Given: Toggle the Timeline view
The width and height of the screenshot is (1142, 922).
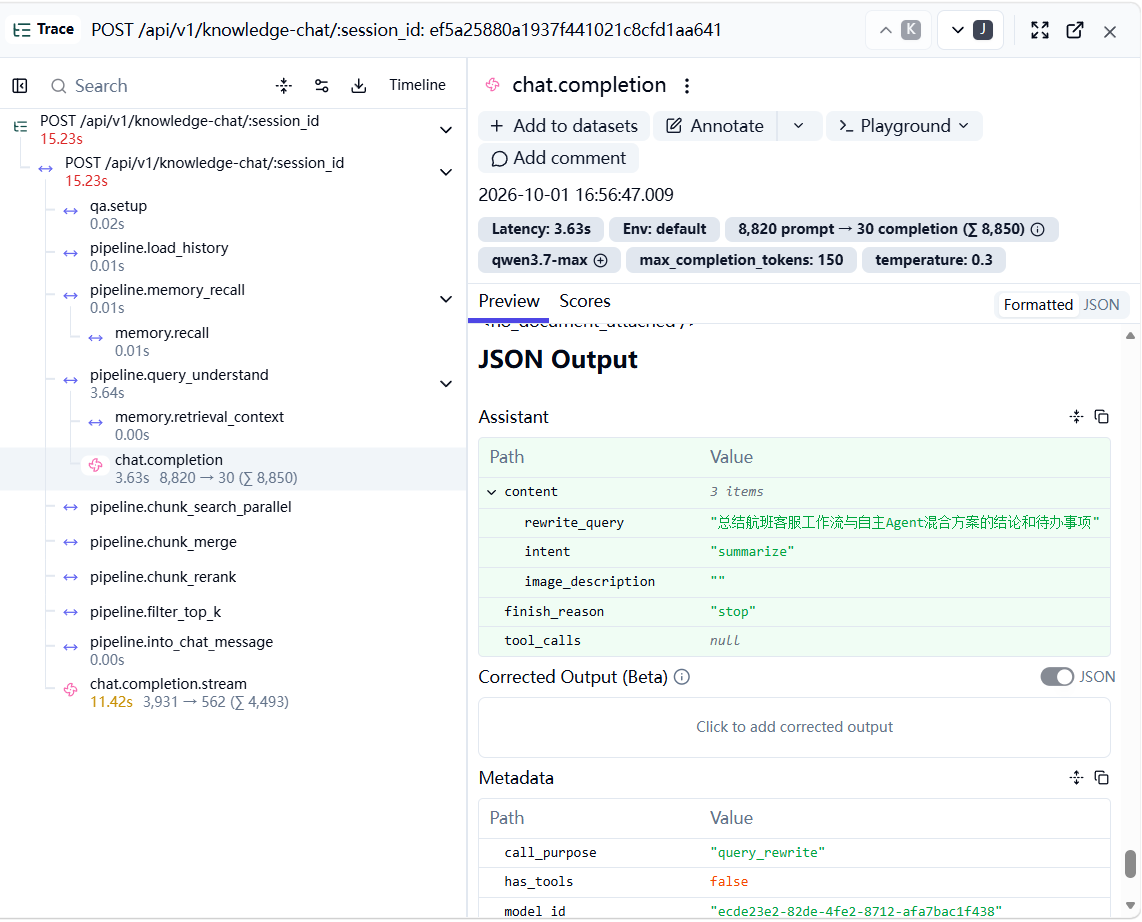Looking at the screenshot, I should tap(417, 85).
